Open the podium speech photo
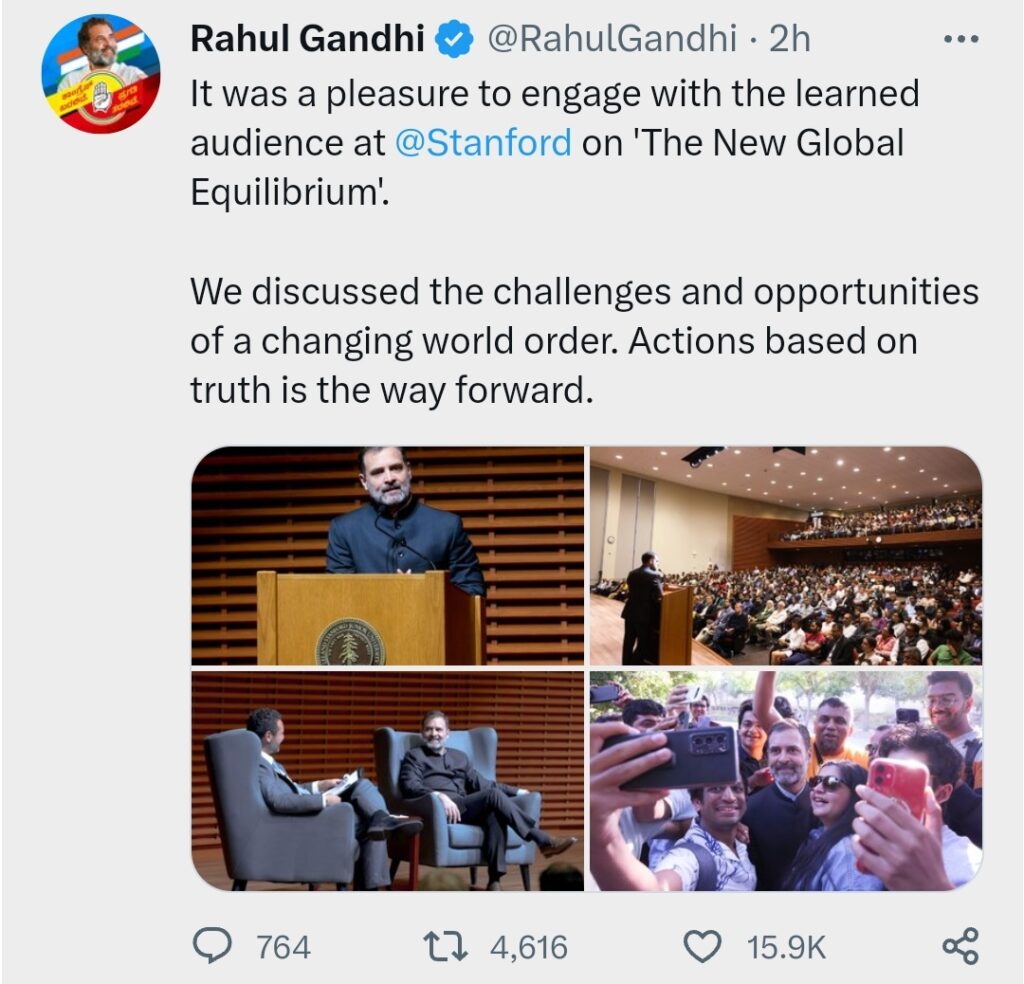 (388, 556)
